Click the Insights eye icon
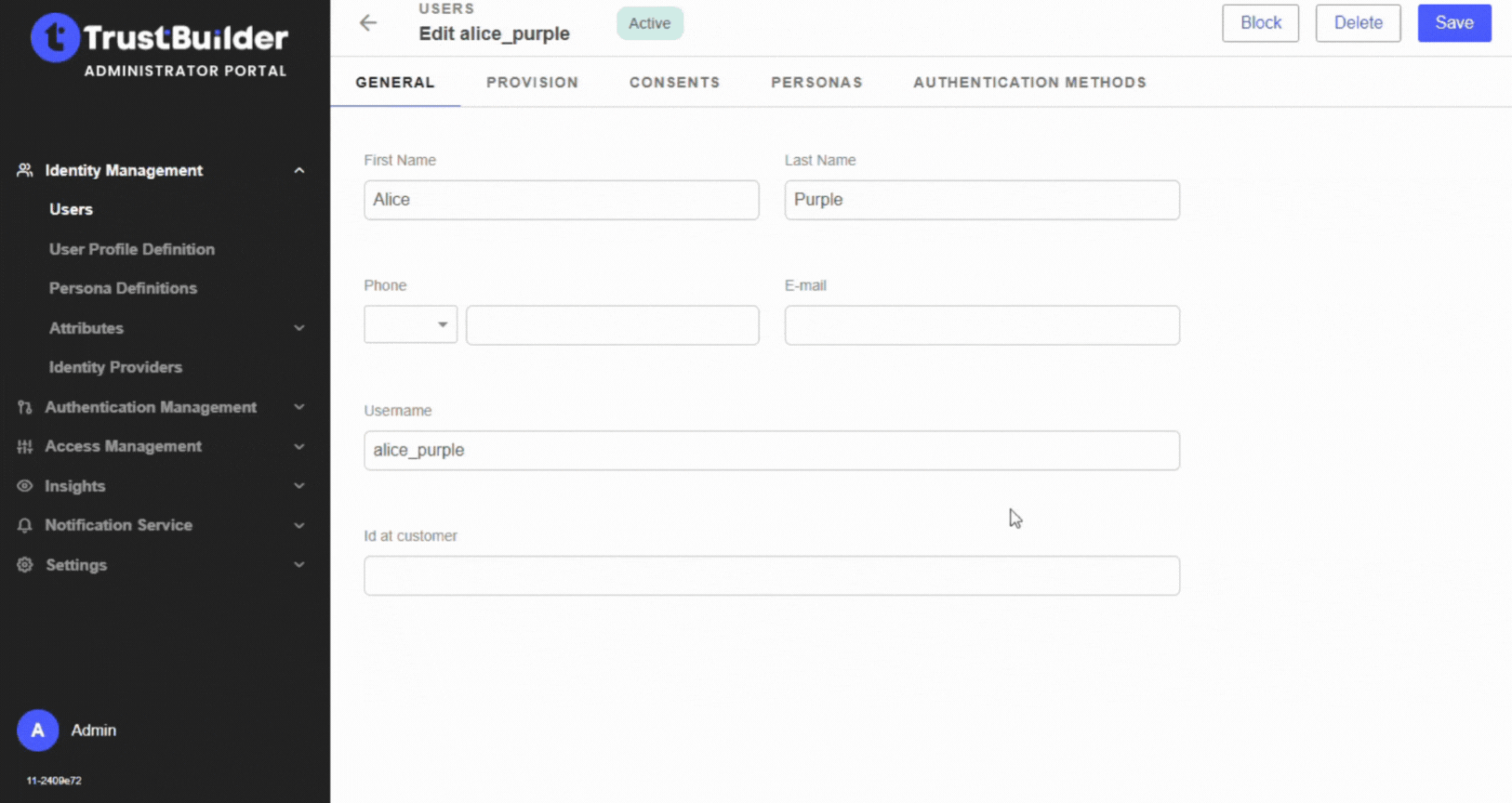Image resolution: width=1512 pixels, height=803 pixels. [25, 486]
